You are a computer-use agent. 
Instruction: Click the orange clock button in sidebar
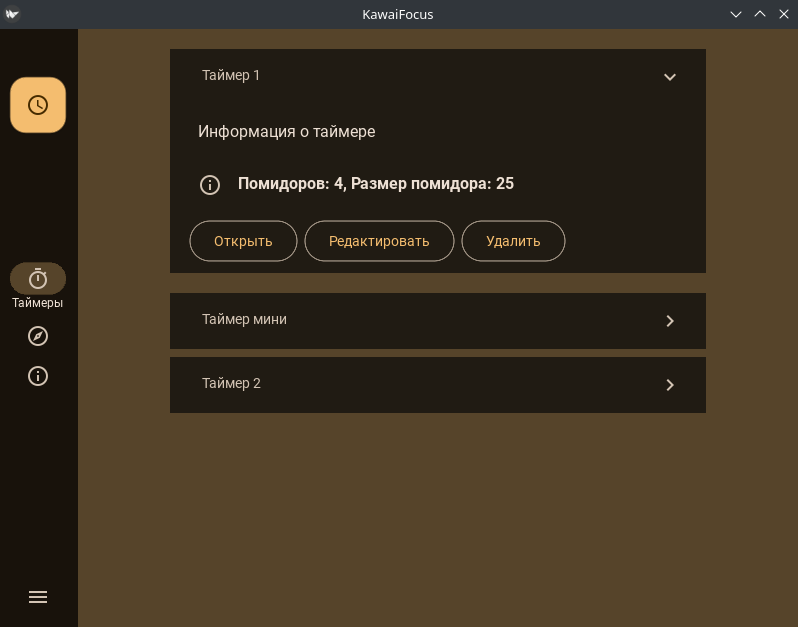(x=38, y=105)
